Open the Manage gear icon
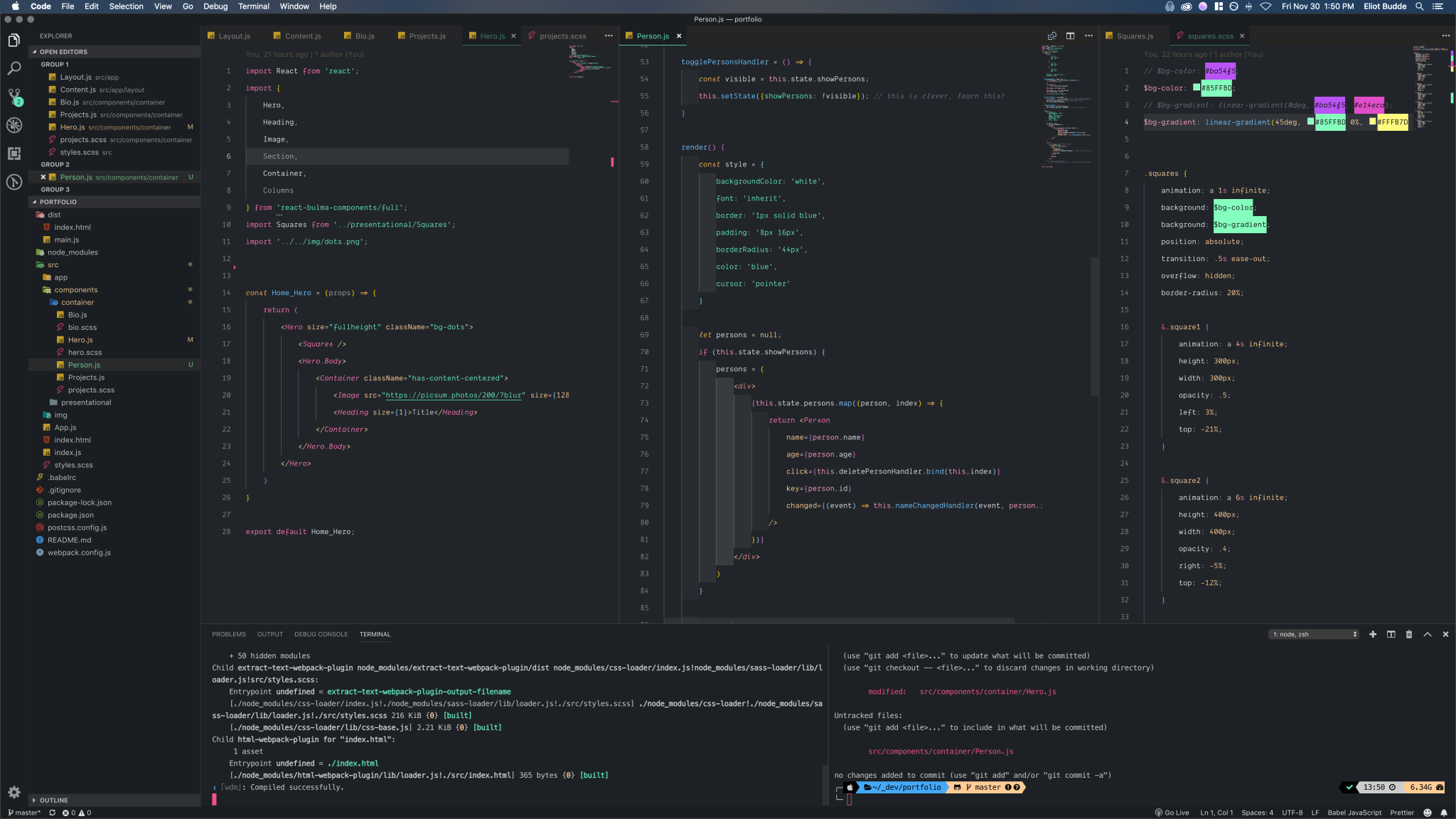This screenshot has height=819, width=1456. click(14, 792)
